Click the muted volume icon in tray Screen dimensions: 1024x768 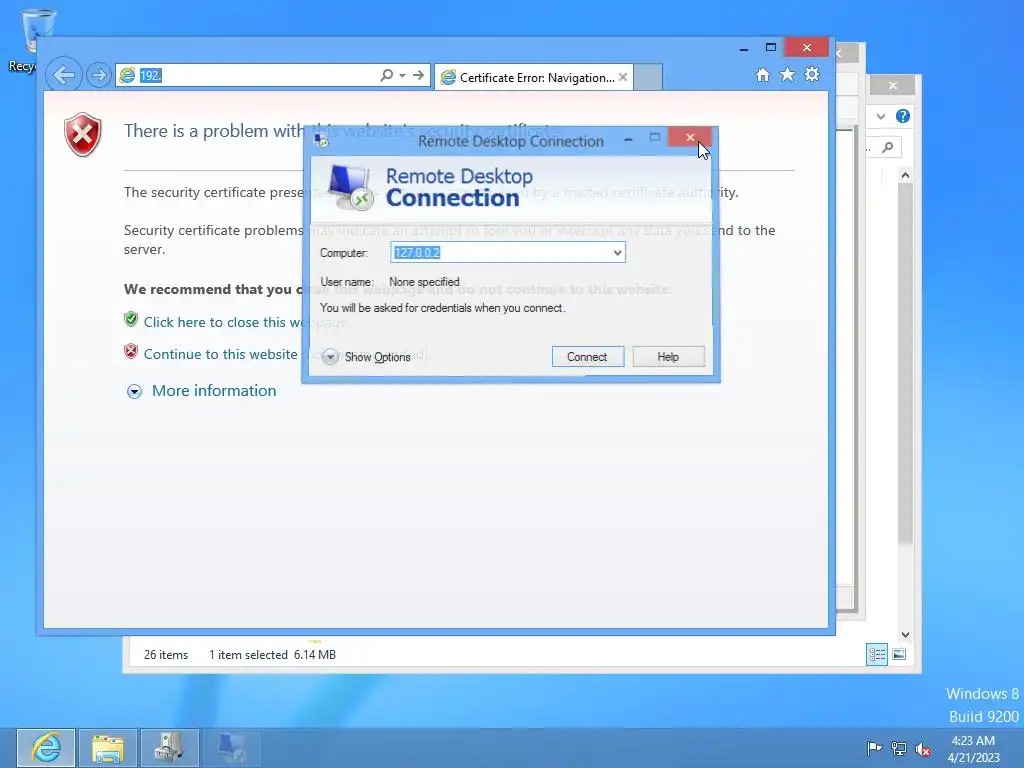tap(923, 749)
